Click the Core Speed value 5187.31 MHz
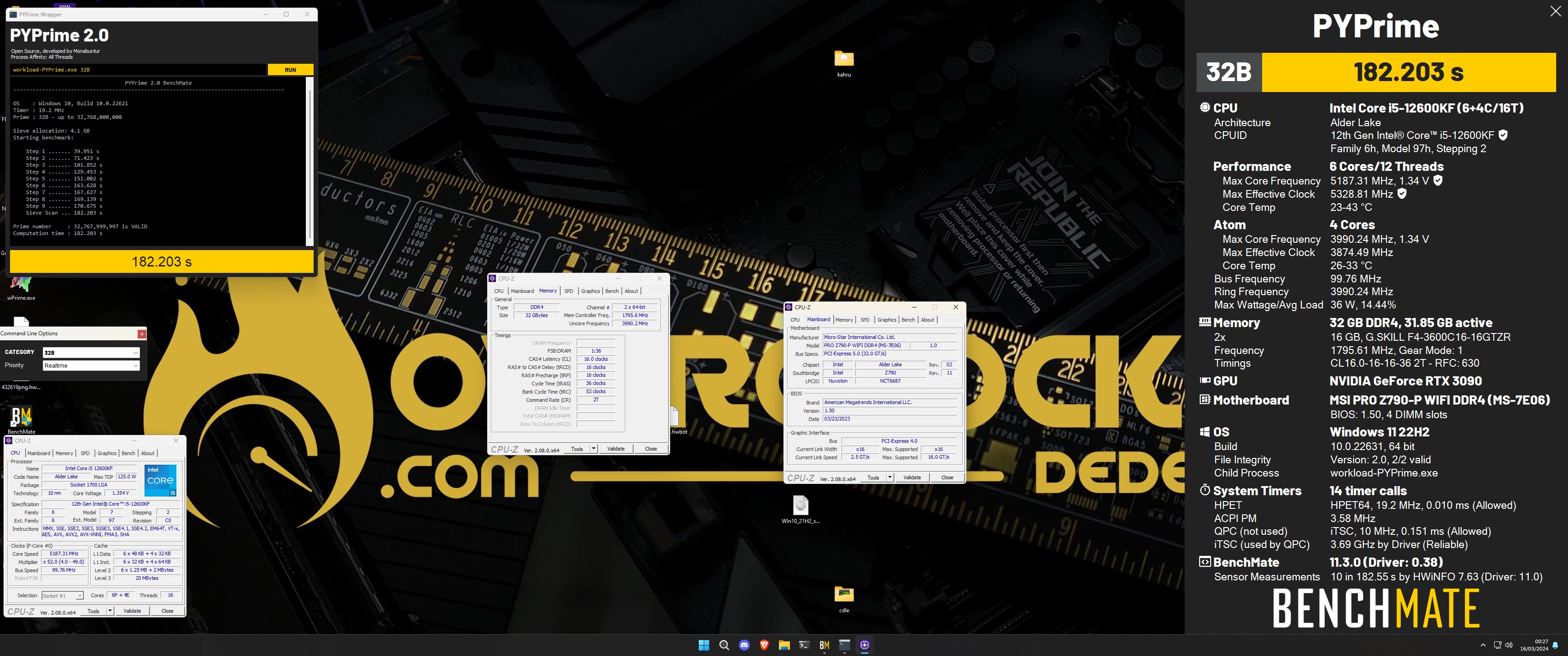 point(64,554)
